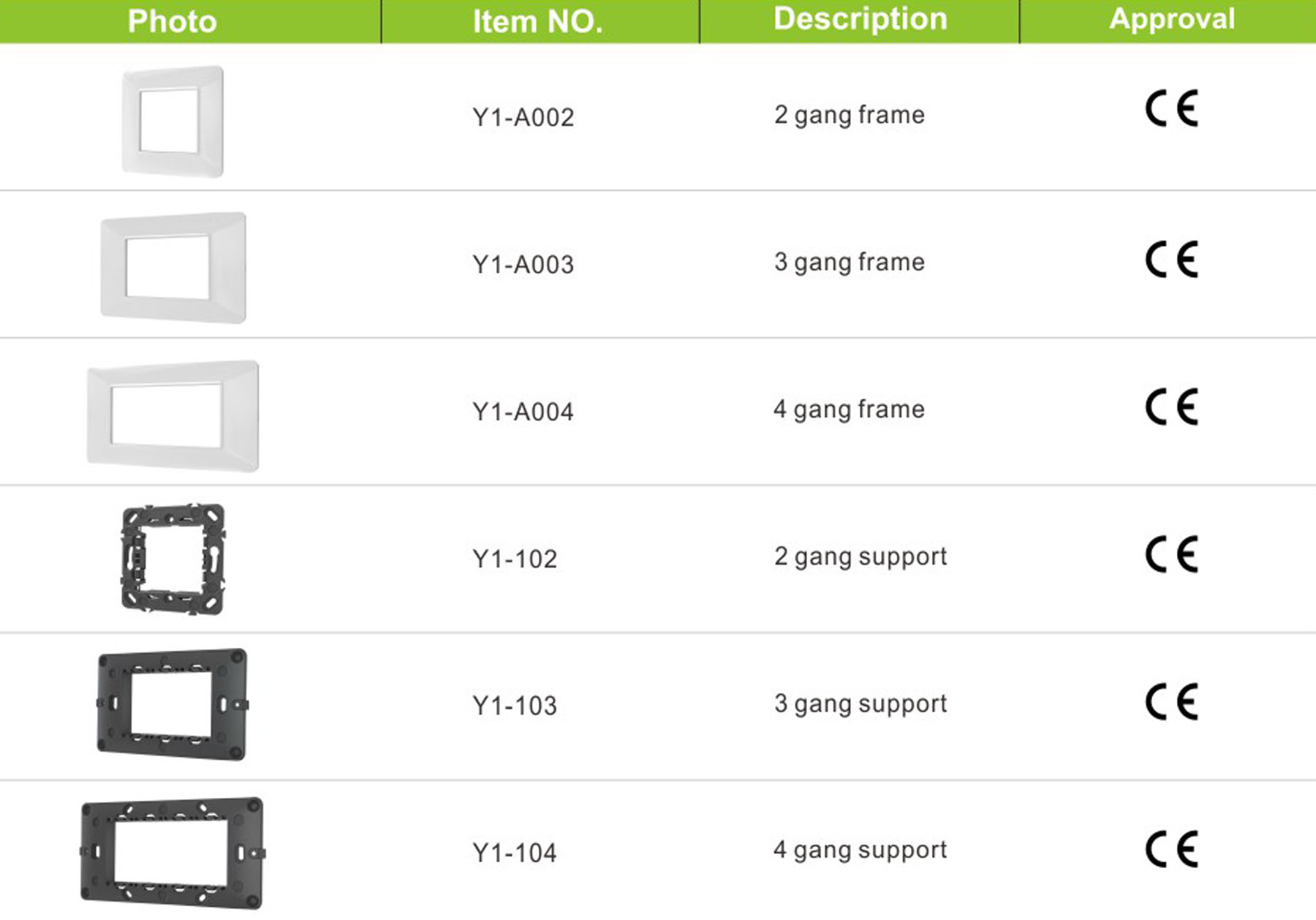The image size is (1316, 920).
Task: Select the Description column header
Action: point(861,19)
